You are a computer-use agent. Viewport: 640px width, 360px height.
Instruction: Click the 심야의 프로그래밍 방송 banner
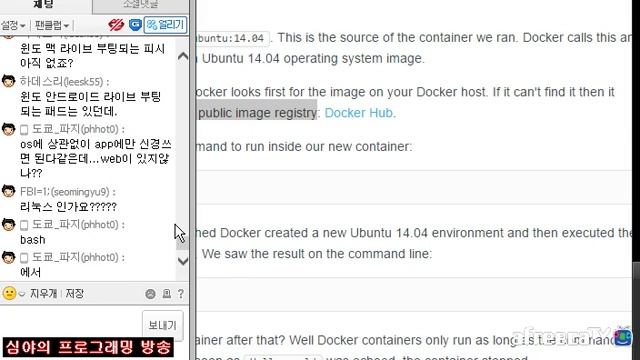click(x=88, y=347)
